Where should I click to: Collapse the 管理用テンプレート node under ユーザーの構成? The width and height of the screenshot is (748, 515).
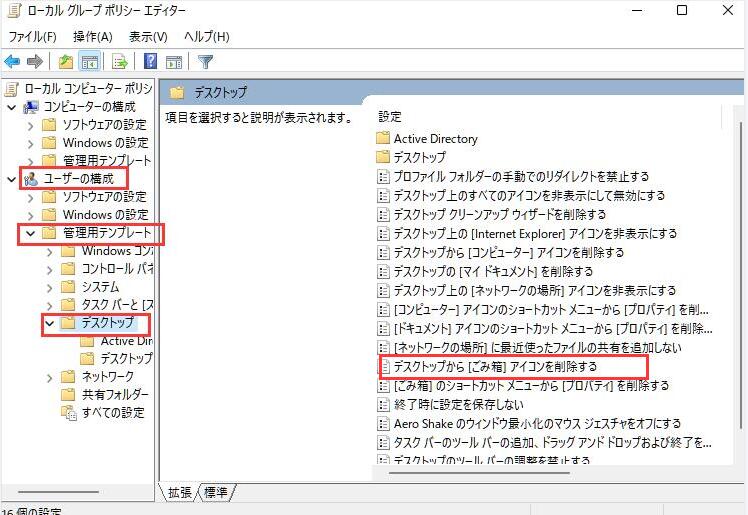point(30,233)
